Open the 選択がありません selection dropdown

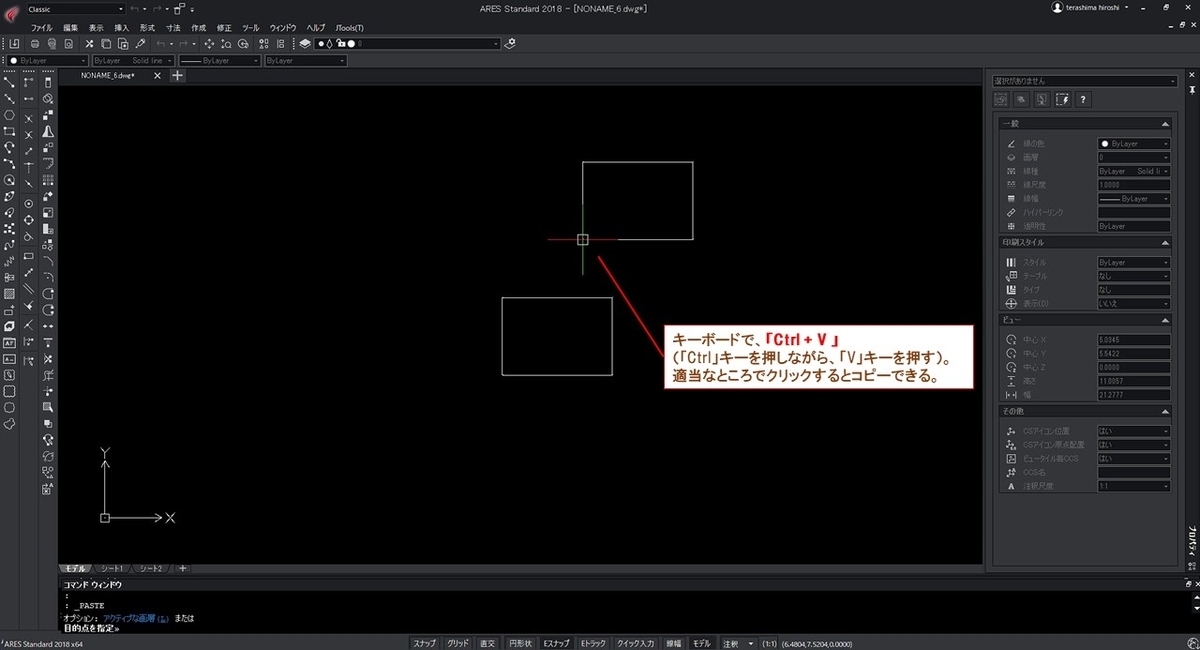(1085, 81)
